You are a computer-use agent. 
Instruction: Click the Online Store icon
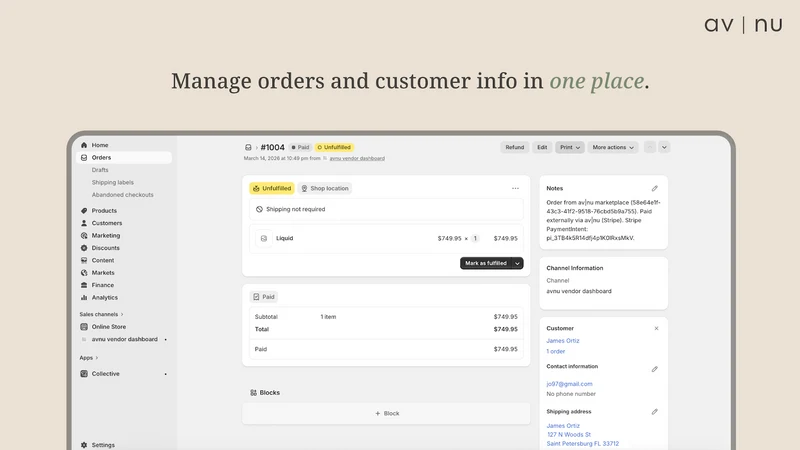coord(84,327)
